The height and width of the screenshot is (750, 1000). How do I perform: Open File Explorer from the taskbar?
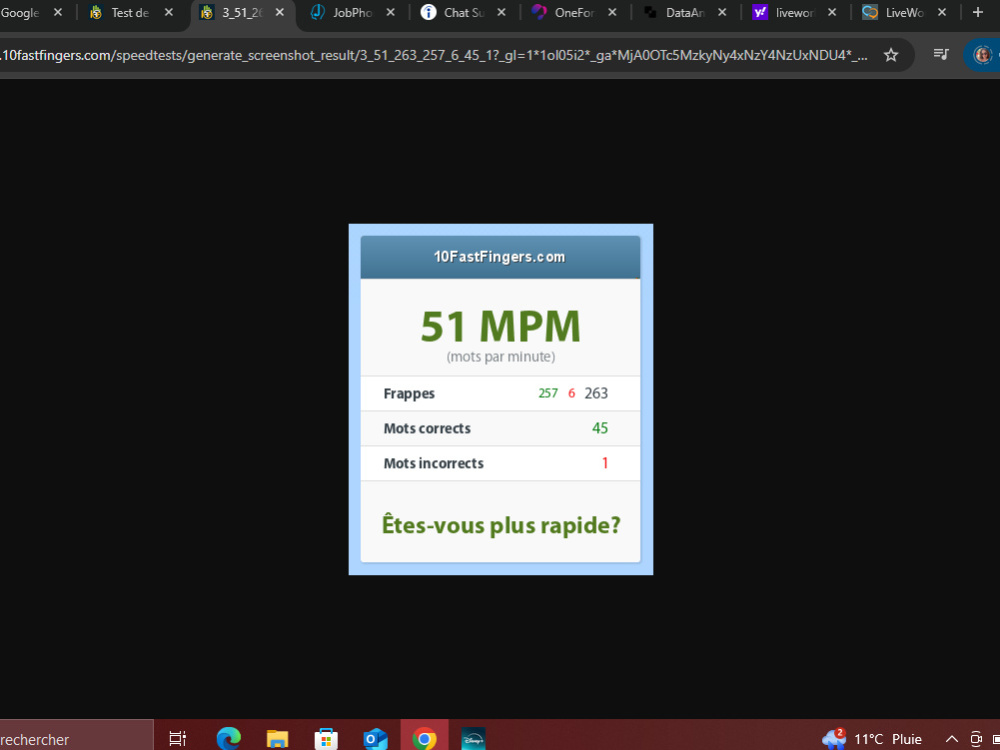pyautogui.click(x=277, y=739)
